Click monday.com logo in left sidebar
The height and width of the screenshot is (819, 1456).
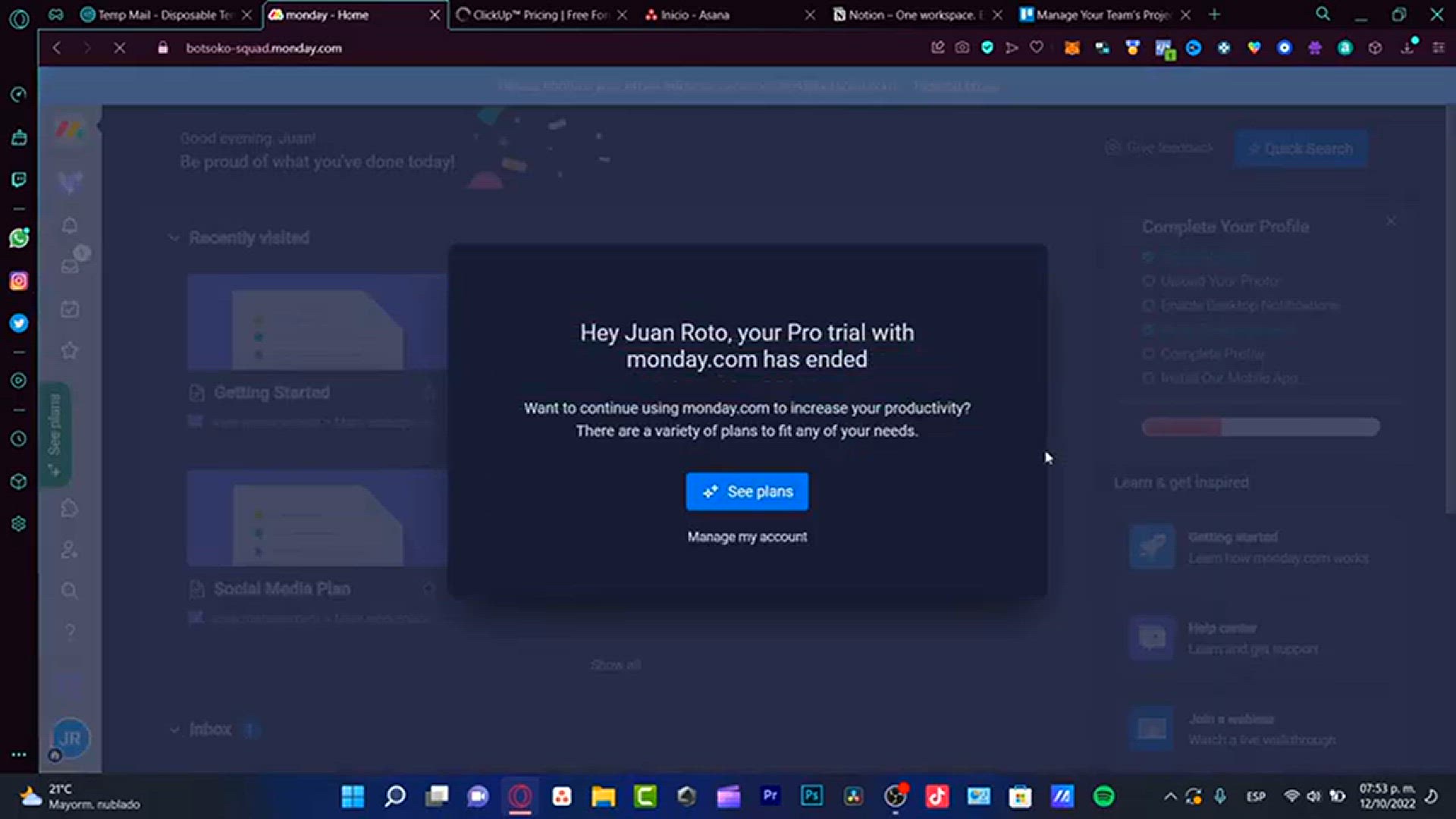click(x=70, y=130)
